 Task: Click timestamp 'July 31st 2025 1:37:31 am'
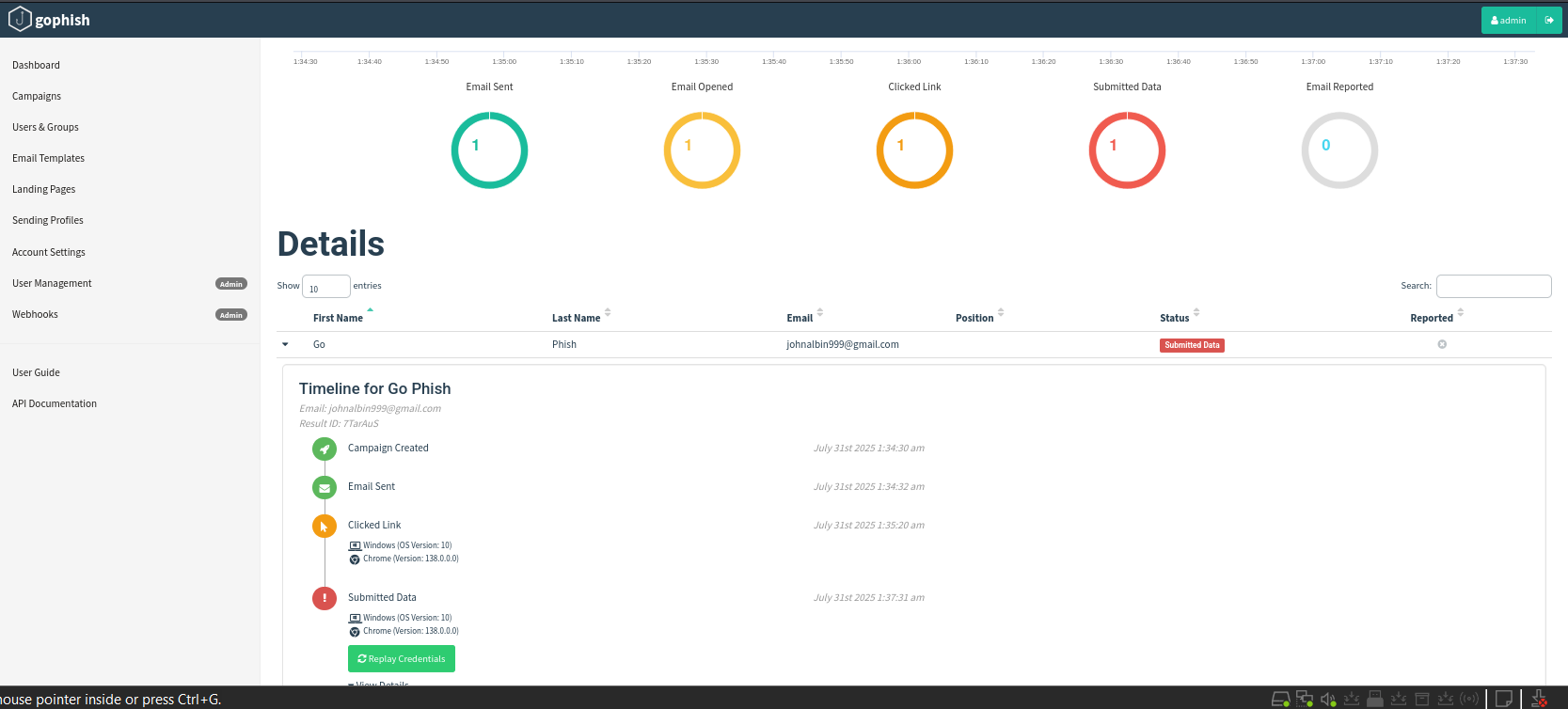(869, 597)
